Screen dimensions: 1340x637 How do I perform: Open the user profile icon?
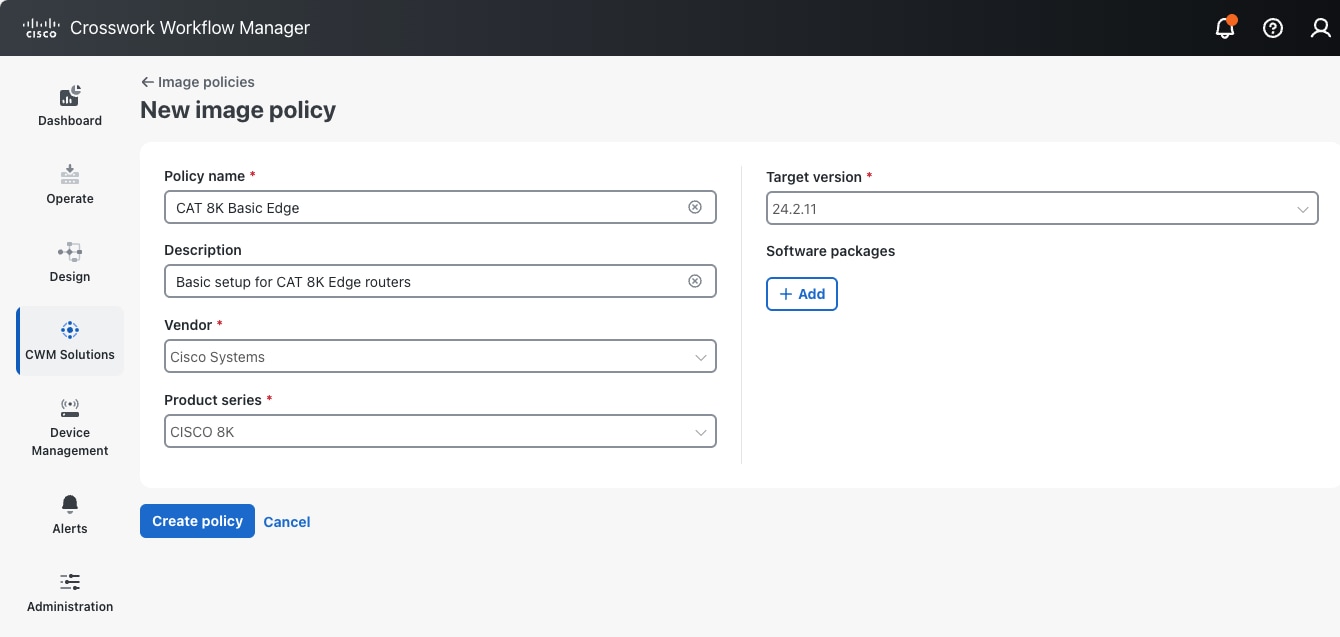point(1321,28)
